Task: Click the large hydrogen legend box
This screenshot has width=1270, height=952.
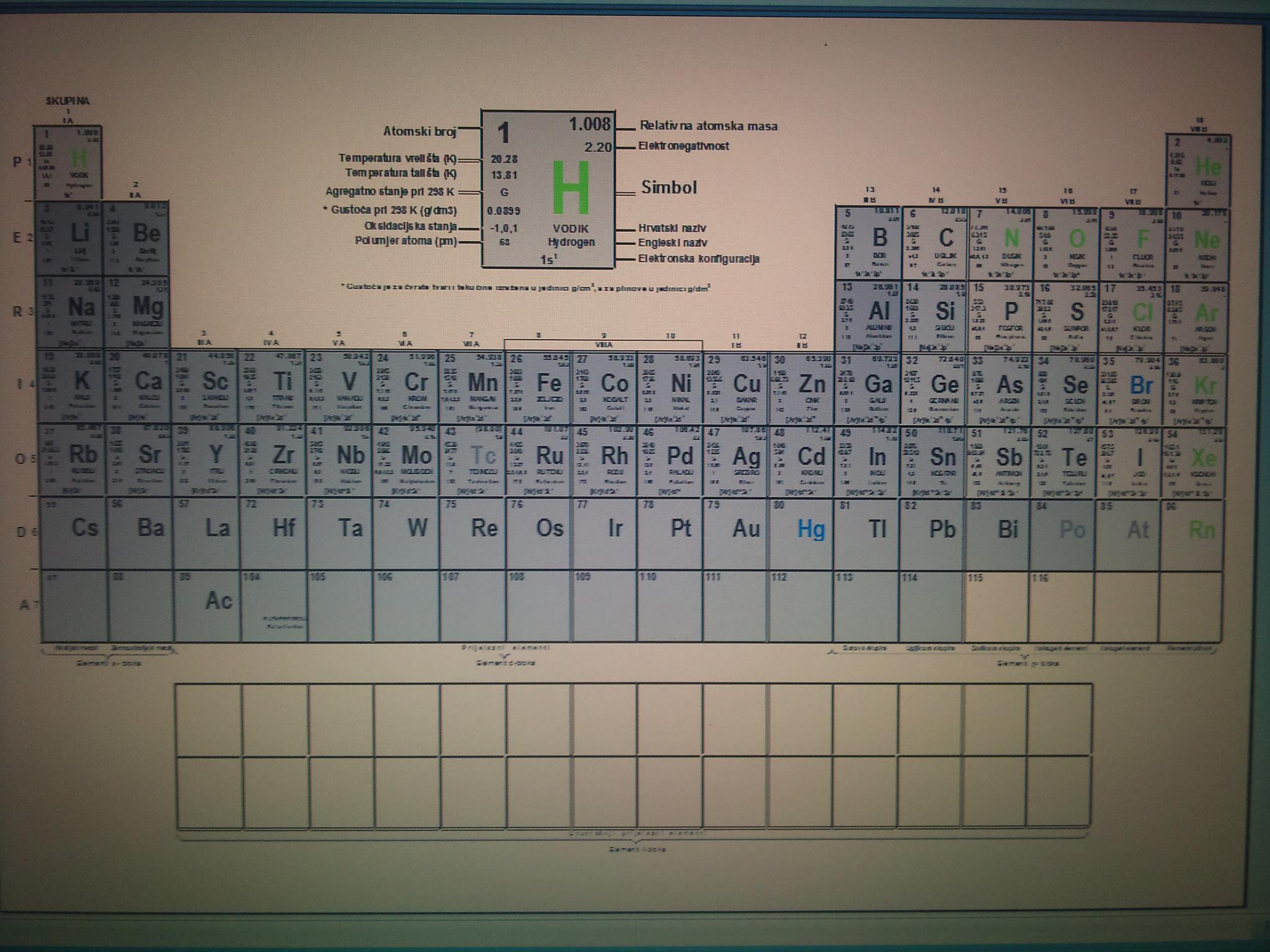Action: [548, 190]
